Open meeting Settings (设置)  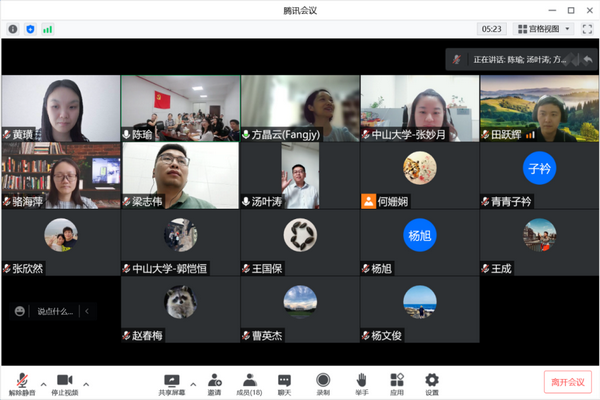pos(432,383)
